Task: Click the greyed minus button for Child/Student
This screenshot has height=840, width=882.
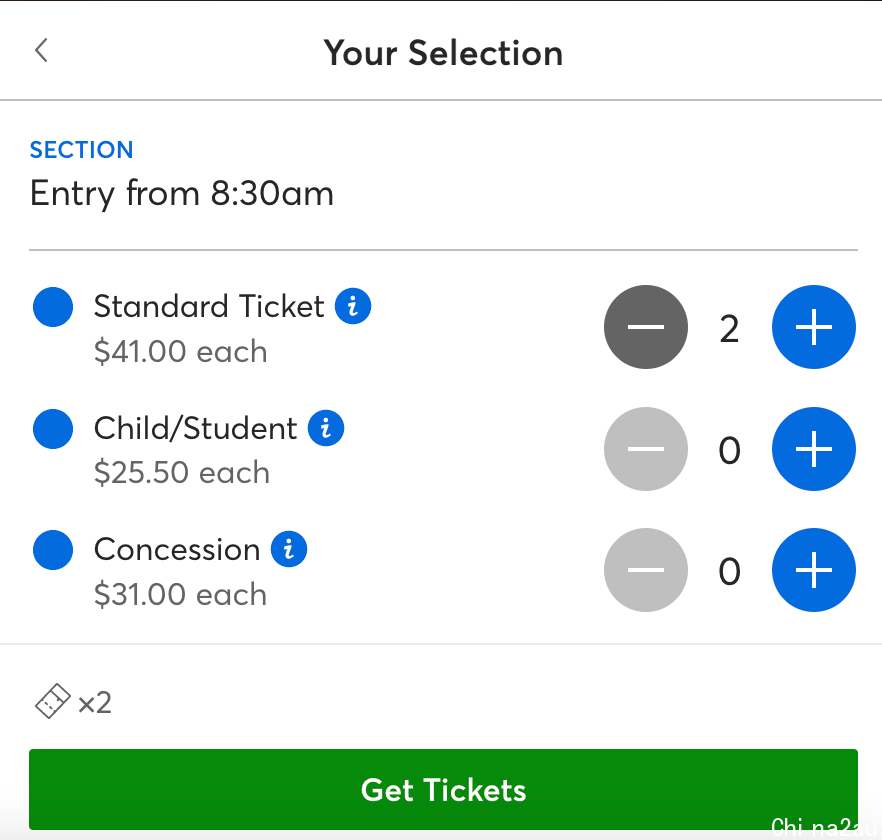Action: tap(646, 449)
